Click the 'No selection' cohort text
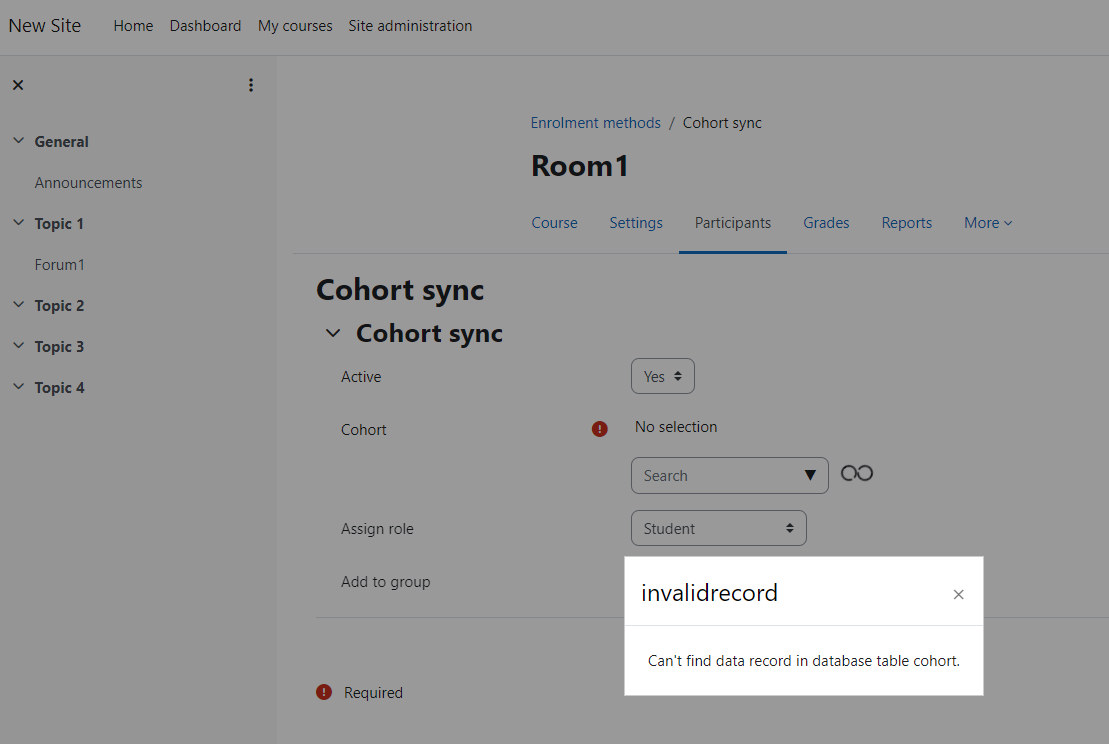The height and width of the screenshot is (744, 1109). pos(676,427)
